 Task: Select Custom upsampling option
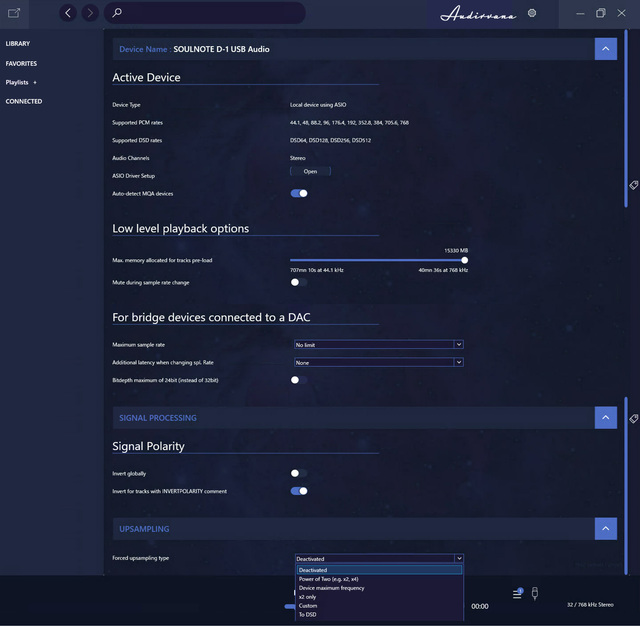pos(379,606)
